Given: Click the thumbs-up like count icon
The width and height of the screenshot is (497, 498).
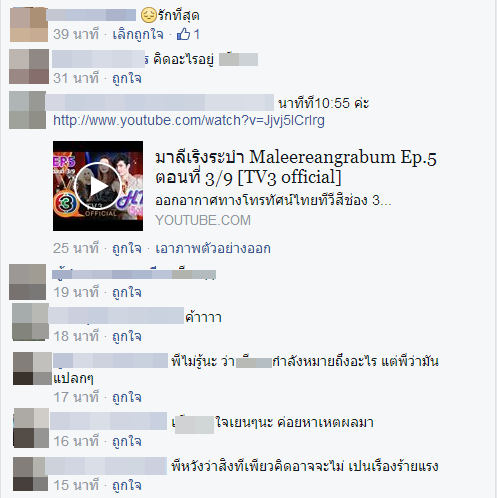Looking at the screenshot, I should click(x=183, y=34).
